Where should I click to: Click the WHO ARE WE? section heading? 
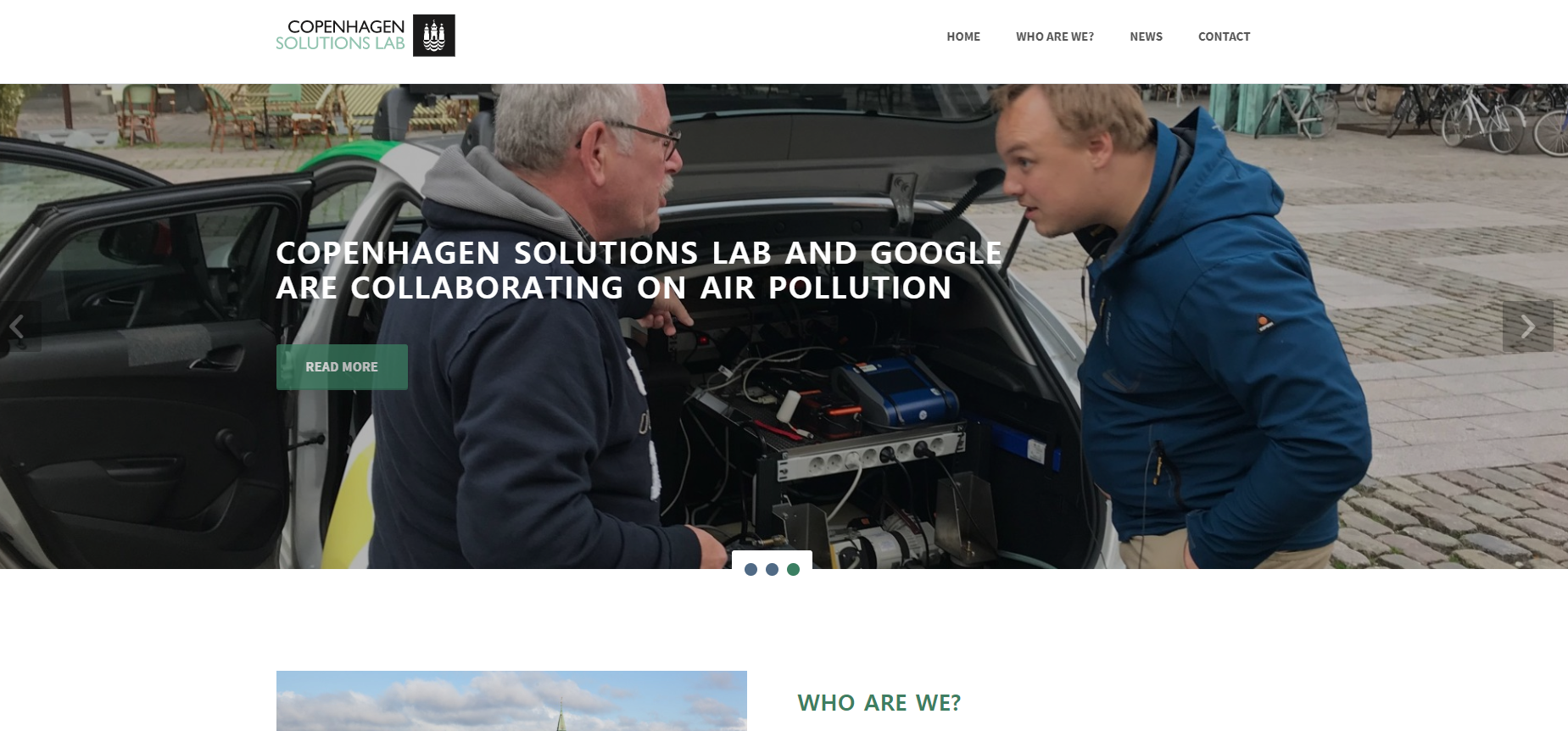pyautogui.click(x=879, y=703)
